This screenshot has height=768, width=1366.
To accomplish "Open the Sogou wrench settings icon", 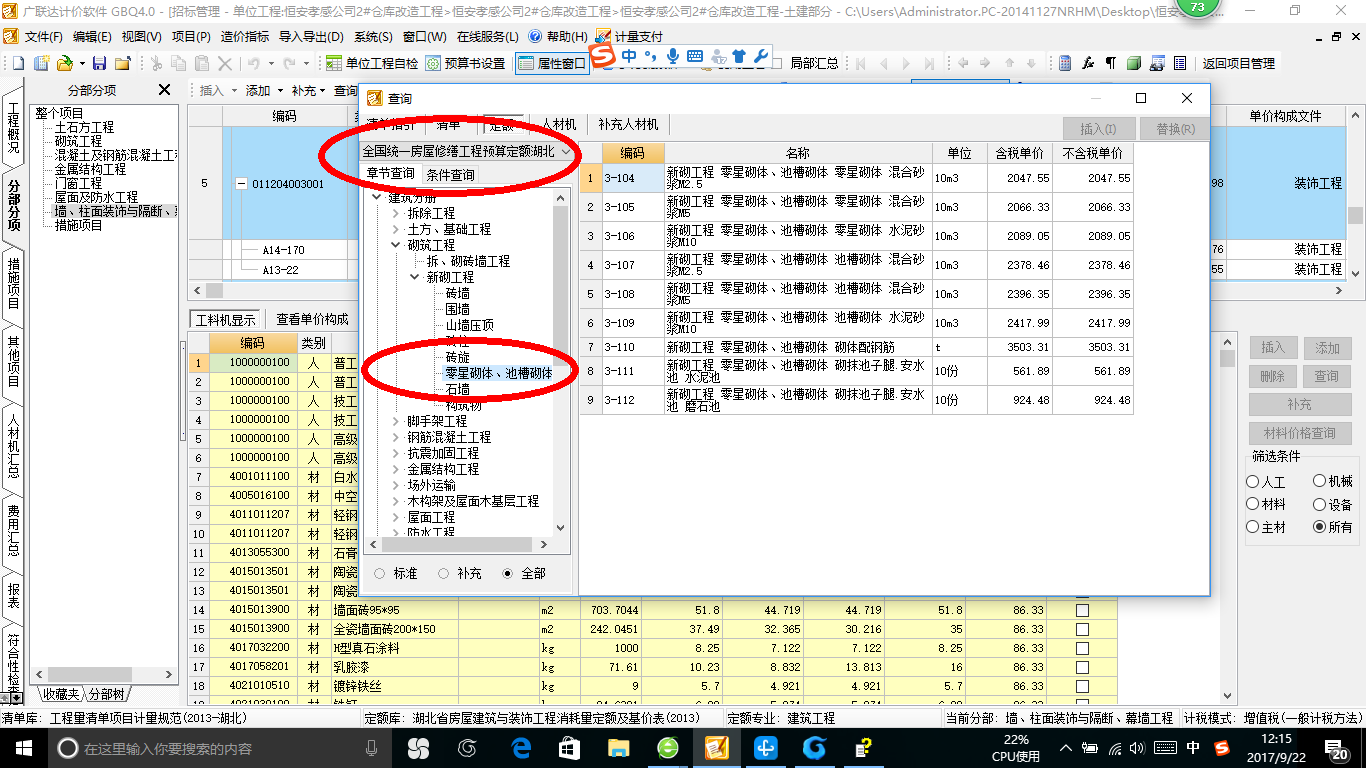I will point(760,56).
